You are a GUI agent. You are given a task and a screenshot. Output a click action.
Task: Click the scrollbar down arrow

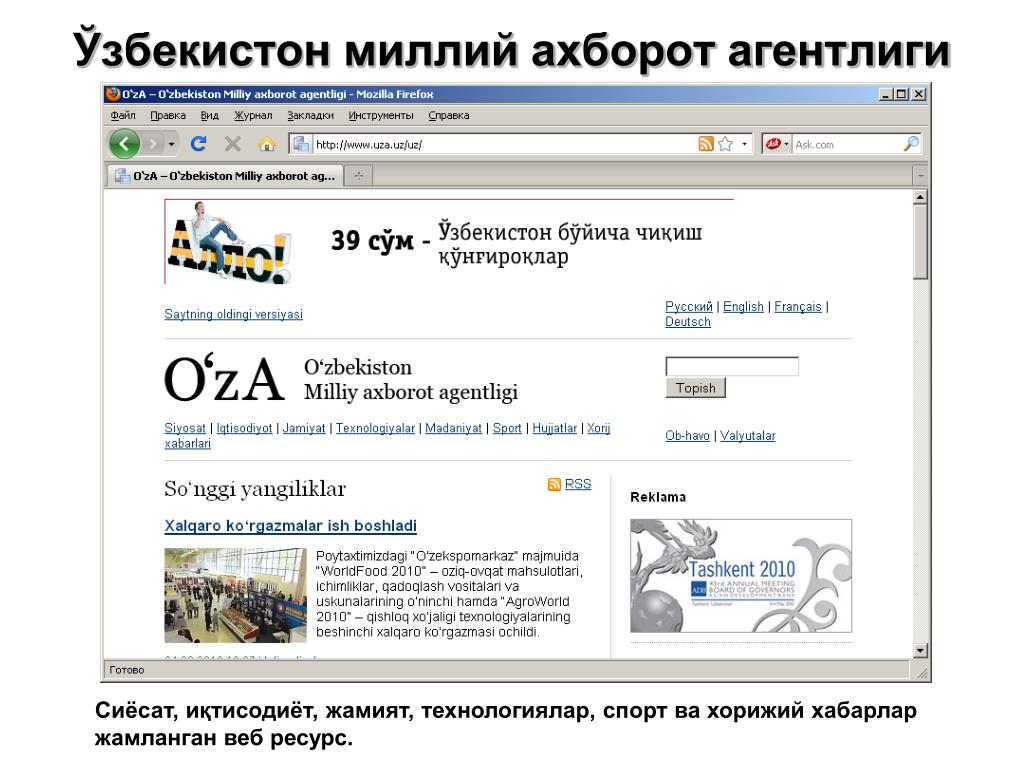(x=920, y=650)
